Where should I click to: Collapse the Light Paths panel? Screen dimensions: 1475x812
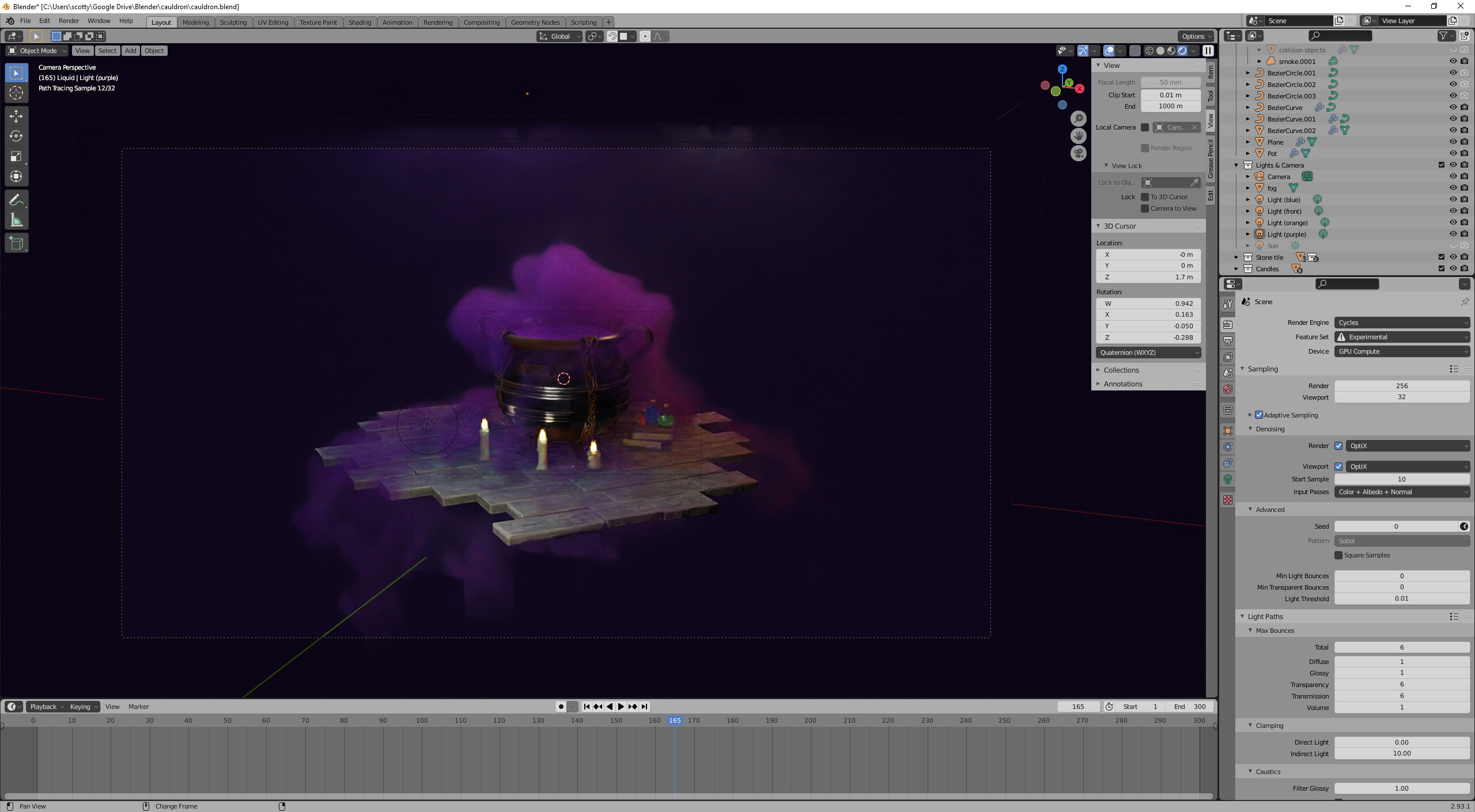1265,616
